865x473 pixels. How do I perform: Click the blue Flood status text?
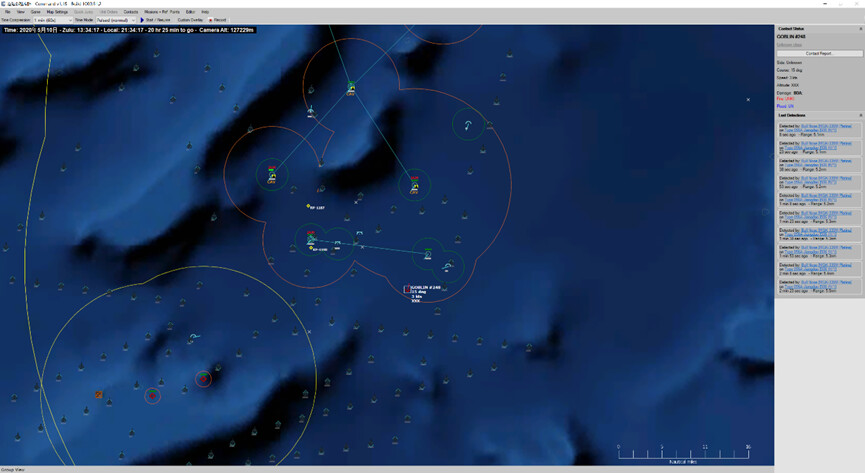point(785,106)
